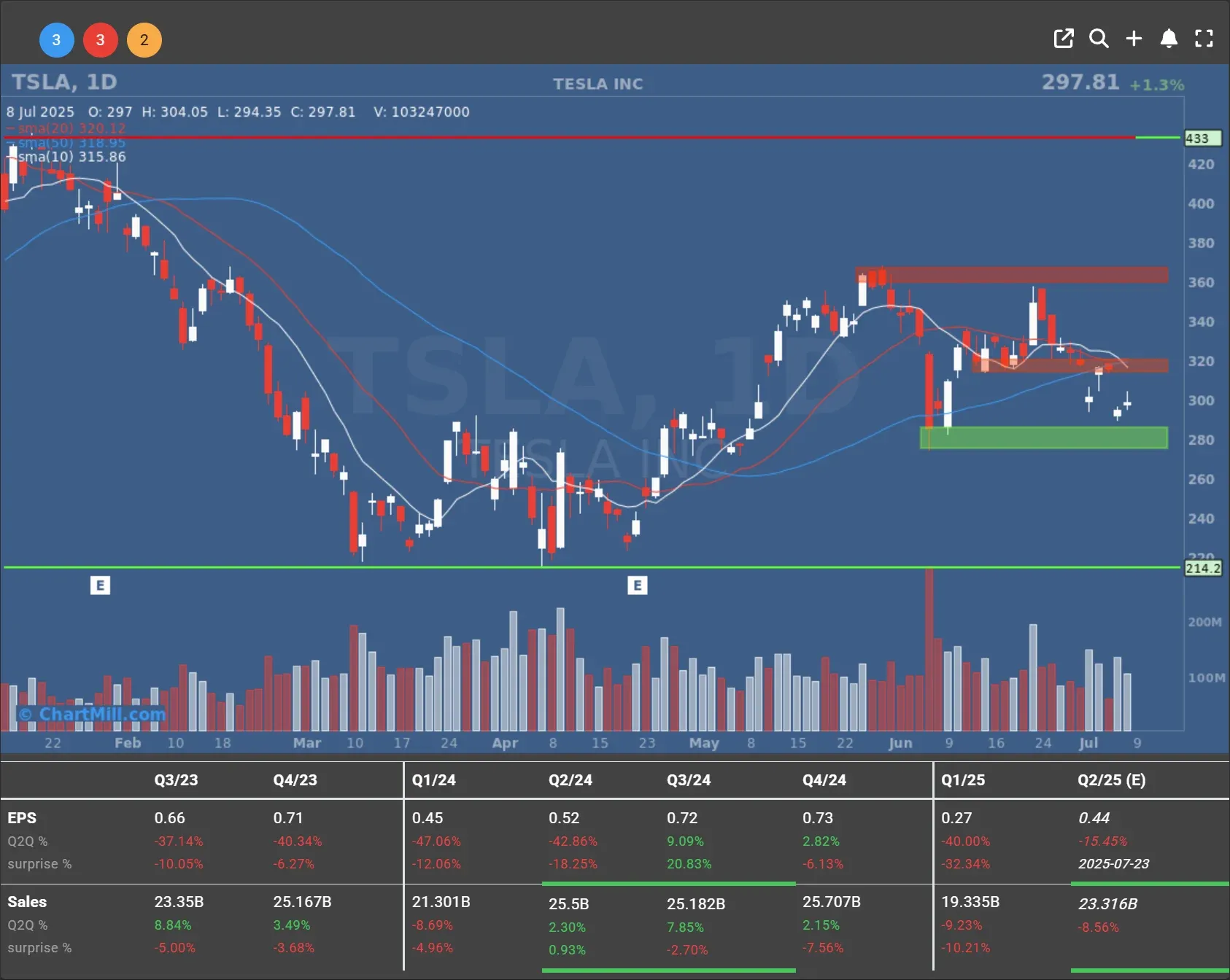Click the 8 Jul 2025 date readout
The height and width of the screenshot is (980, 1230).
pos(40,112)
